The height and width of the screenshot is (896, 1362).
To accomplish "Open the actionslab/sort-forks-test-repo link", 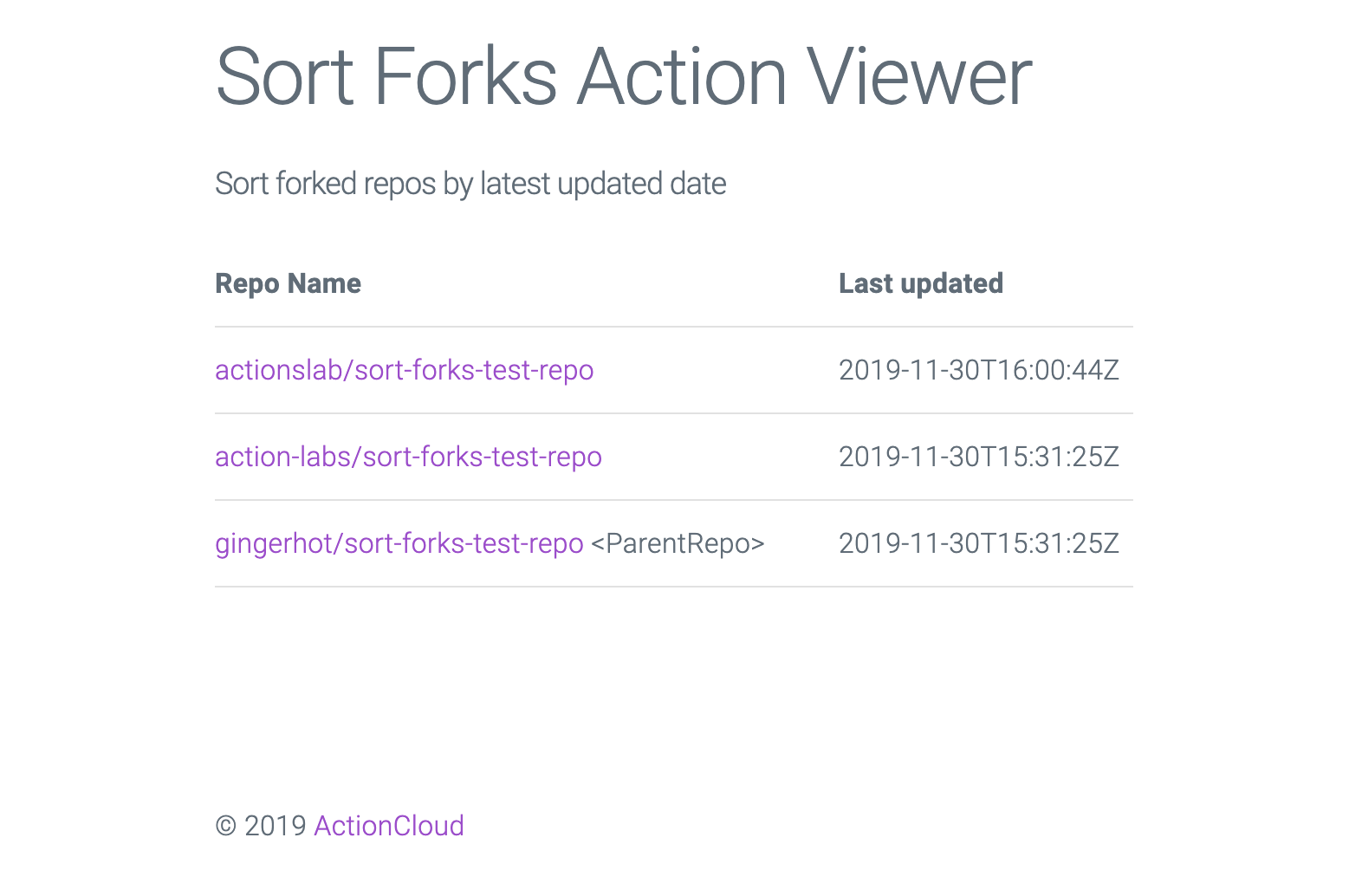I will tap(405, 370).
